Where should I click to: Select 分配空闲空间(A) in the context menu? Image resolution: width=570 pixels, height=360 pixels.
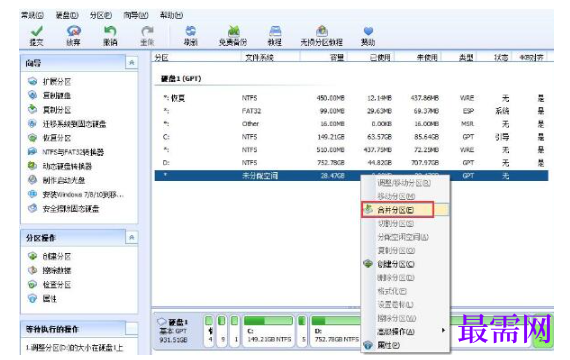(405, 237)
